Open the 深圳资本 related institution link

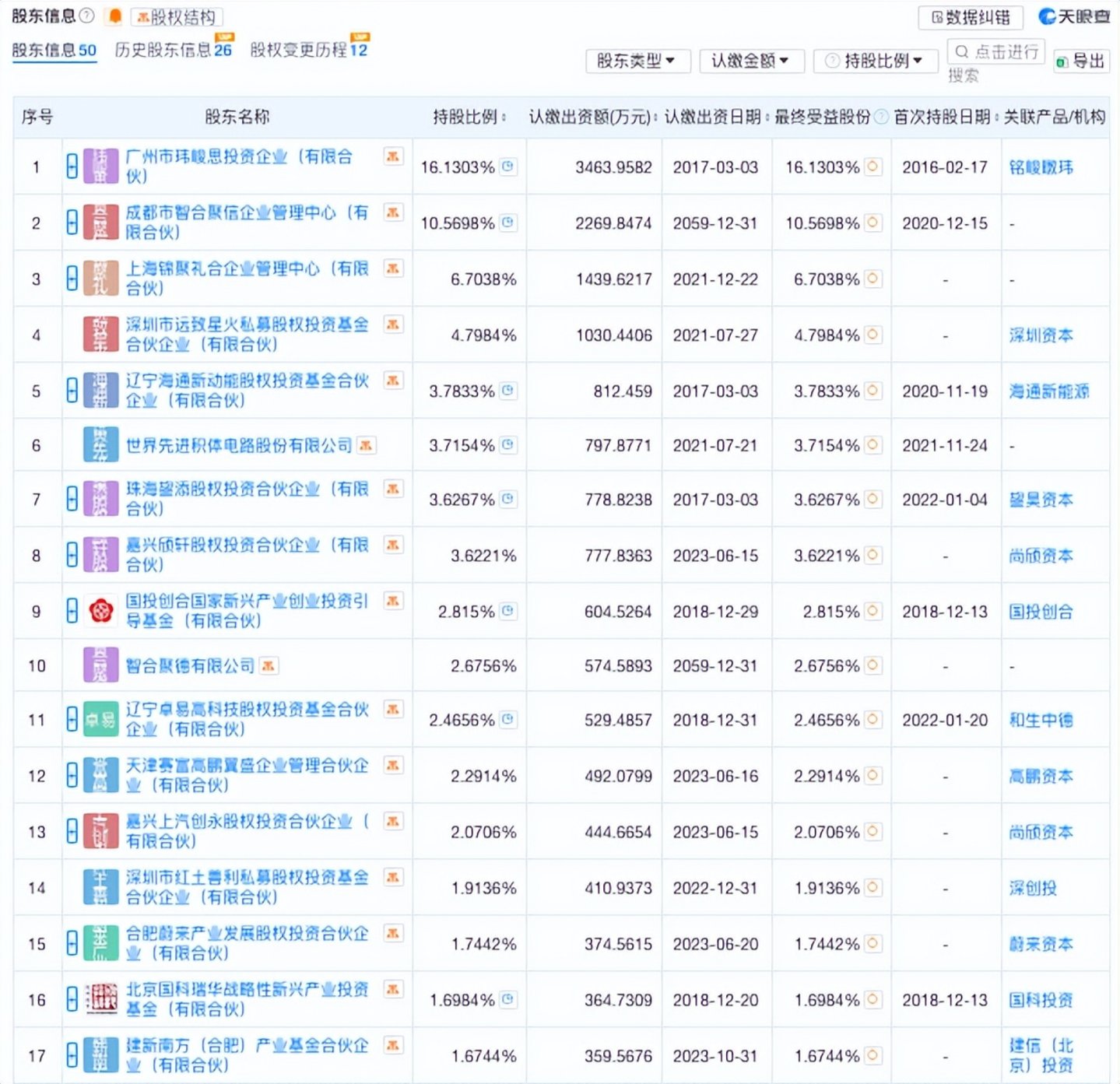coord(1041,335)
